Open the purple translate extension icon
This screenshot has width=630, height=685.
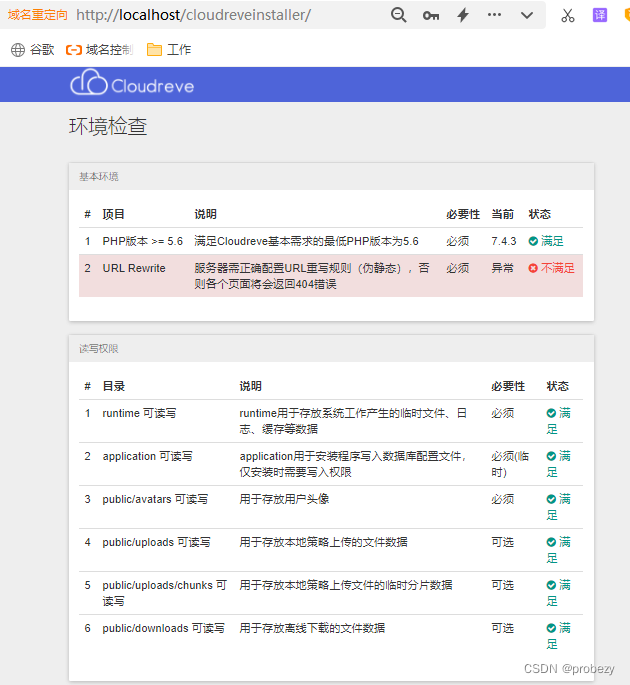tap(599, 15)
